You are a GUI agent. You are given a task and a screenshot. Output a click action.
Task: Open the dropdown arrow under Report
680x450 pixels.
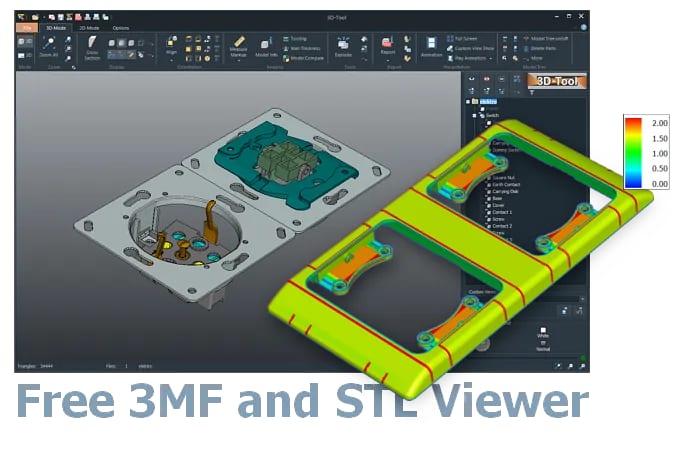(388, 60)
